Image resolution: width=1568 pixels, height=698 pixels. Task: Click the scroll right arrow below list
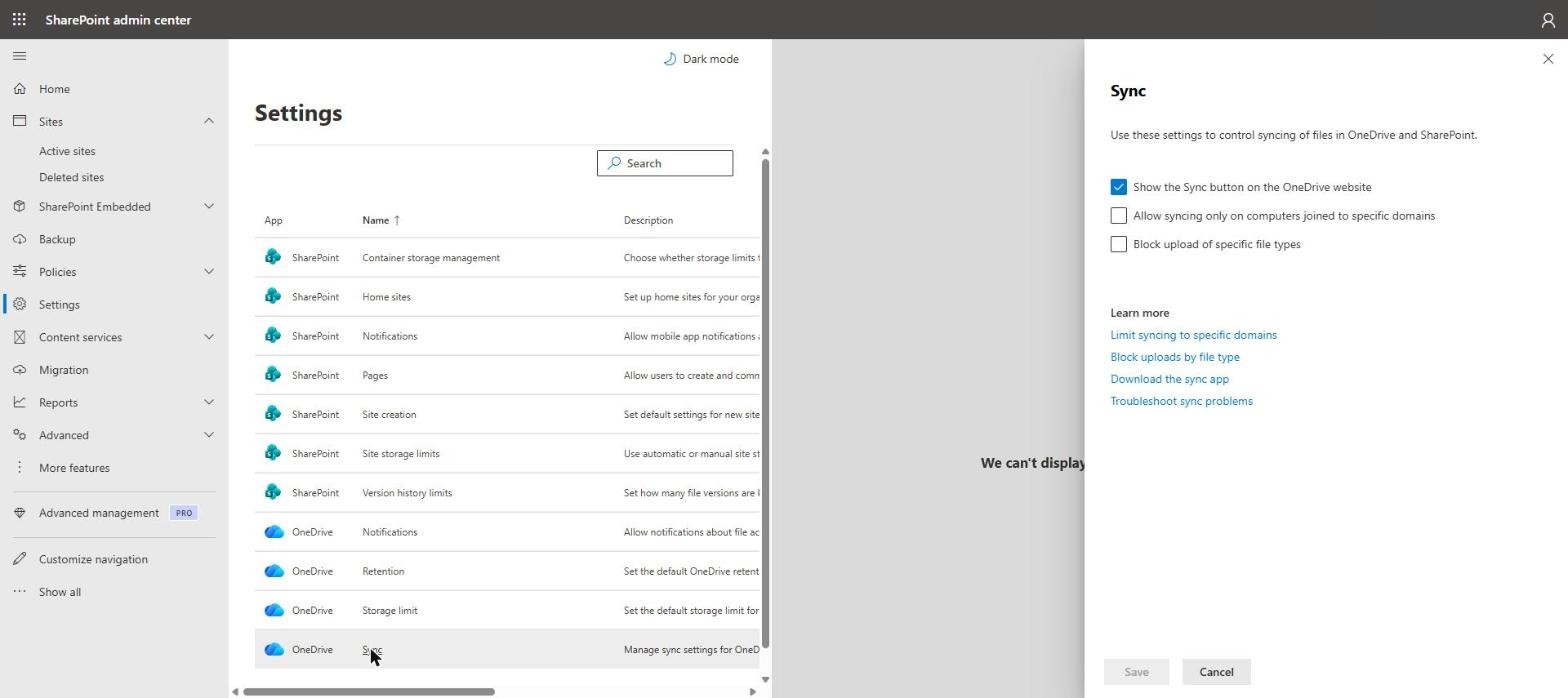[x=753, y=691]
